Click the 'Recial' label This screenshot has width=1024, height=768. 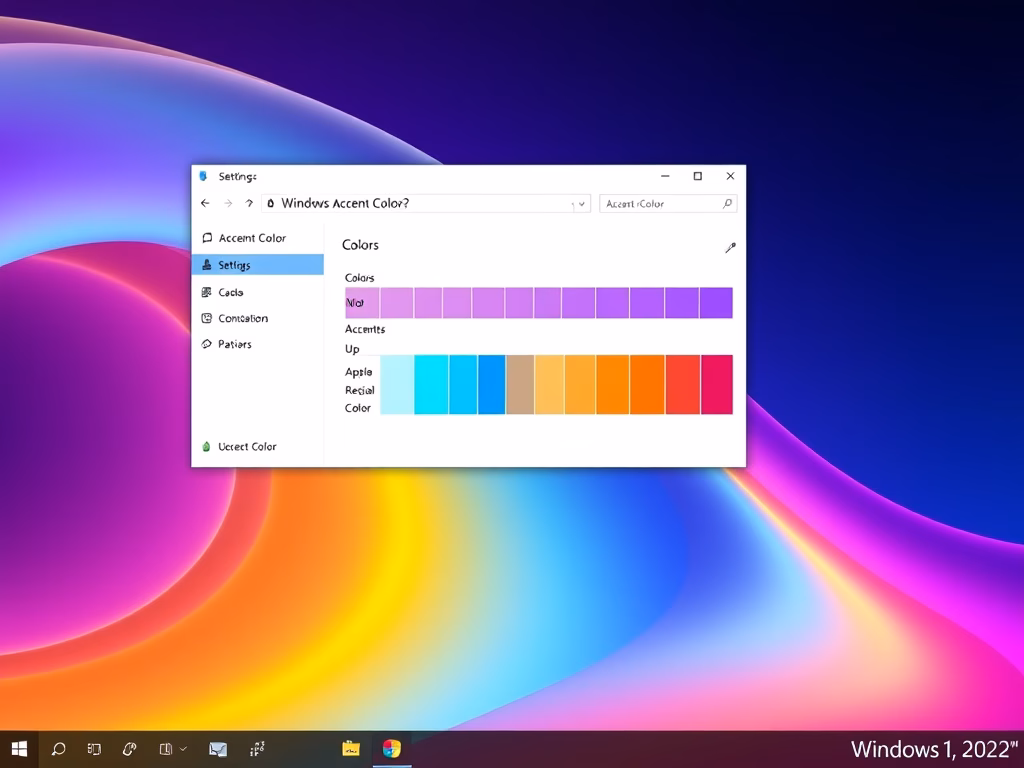pos(360,390)
